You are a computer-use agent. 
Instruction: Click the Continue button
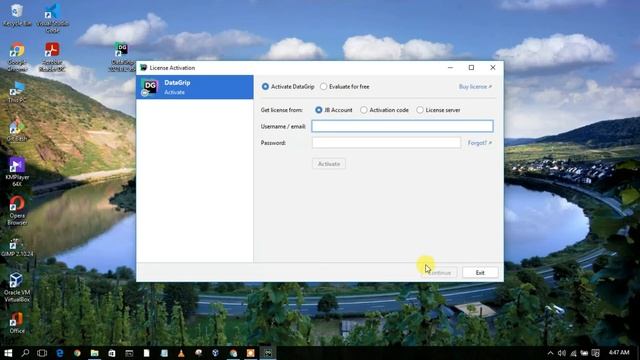(x=439, y=273)
